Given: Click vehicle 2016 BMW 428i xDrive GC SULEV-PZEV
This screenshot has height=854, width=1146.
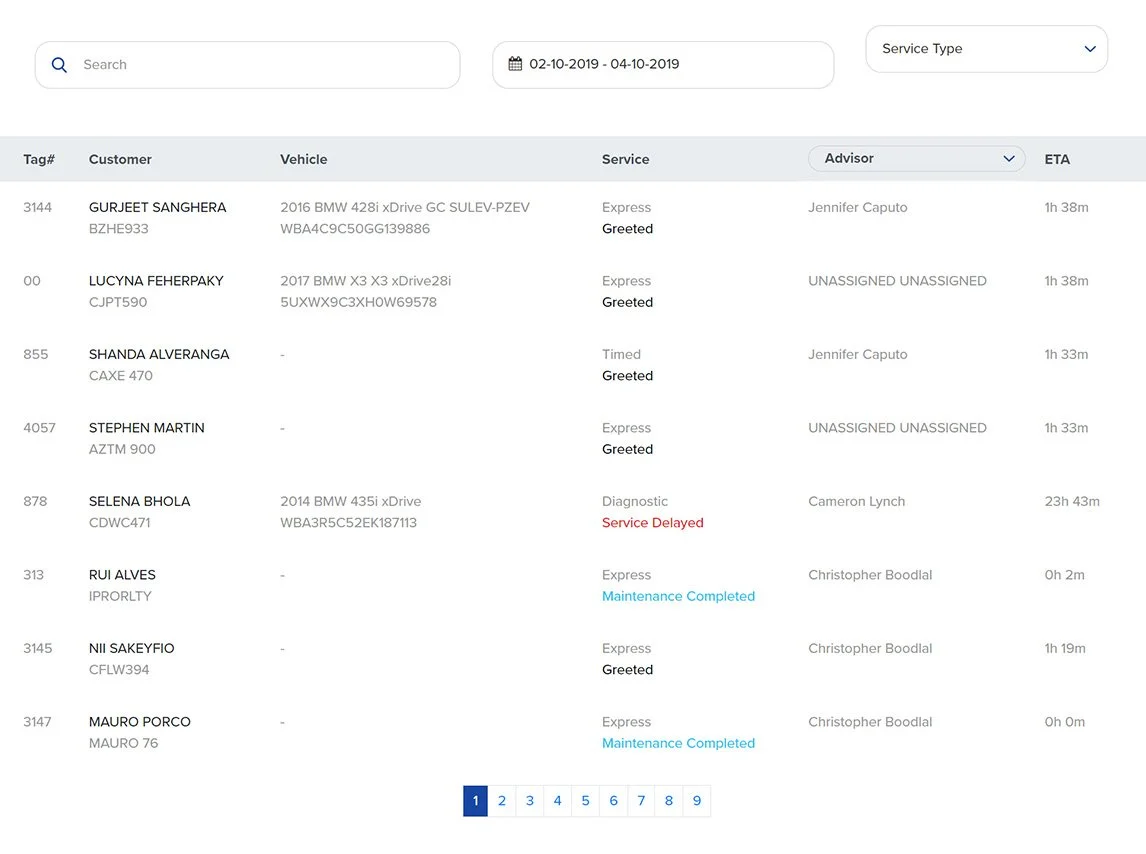Looking at the screenshot, I should coord(405,208).
